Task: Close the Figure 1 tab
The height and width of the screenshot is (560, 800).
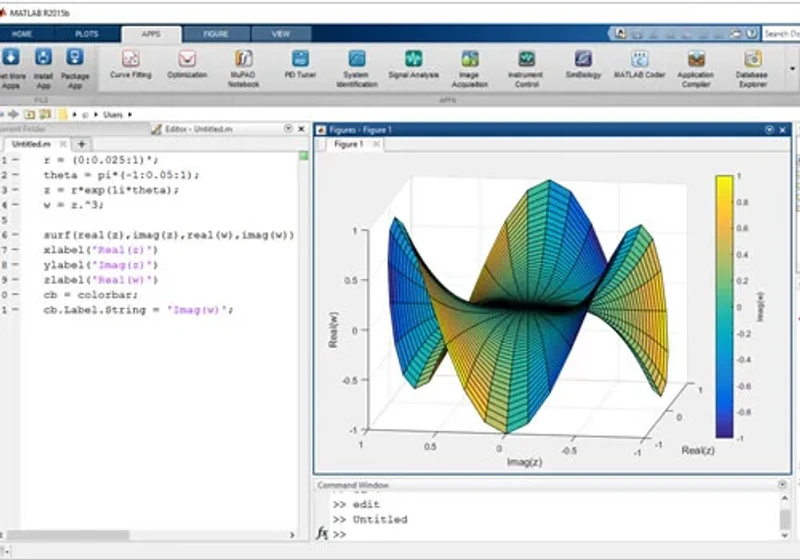Action: [x=376, y=144]
